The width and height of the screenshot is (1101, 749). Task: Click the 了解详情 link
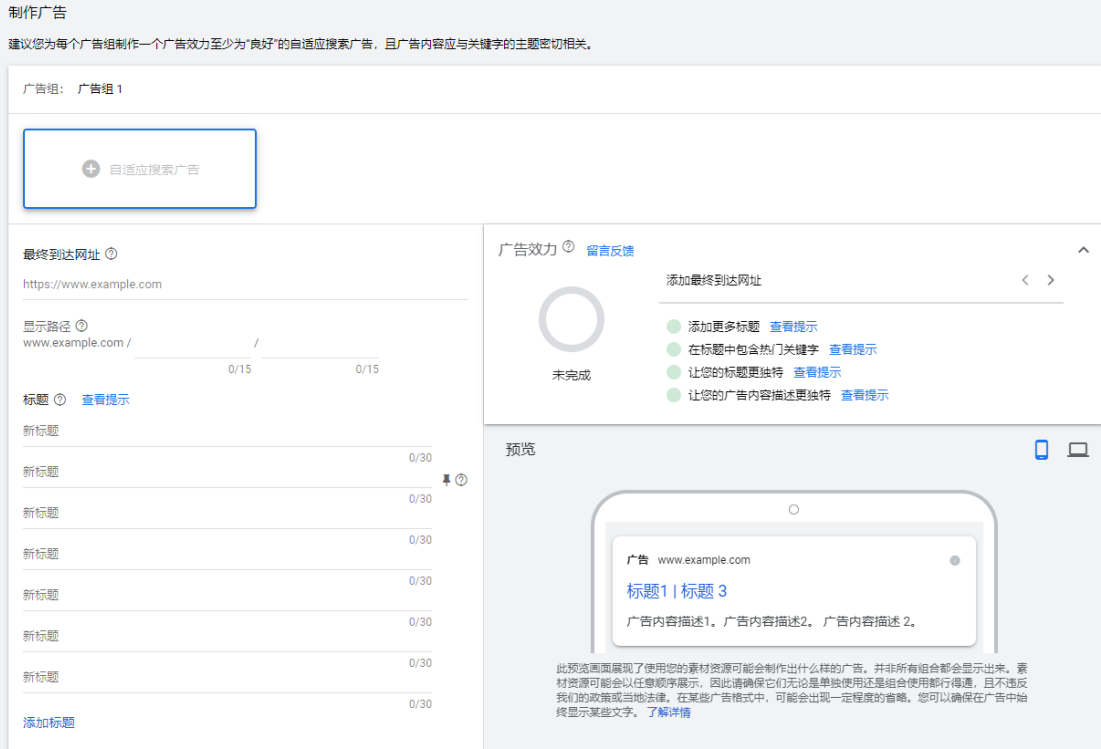pyautogui.click(x=668, y=712)
